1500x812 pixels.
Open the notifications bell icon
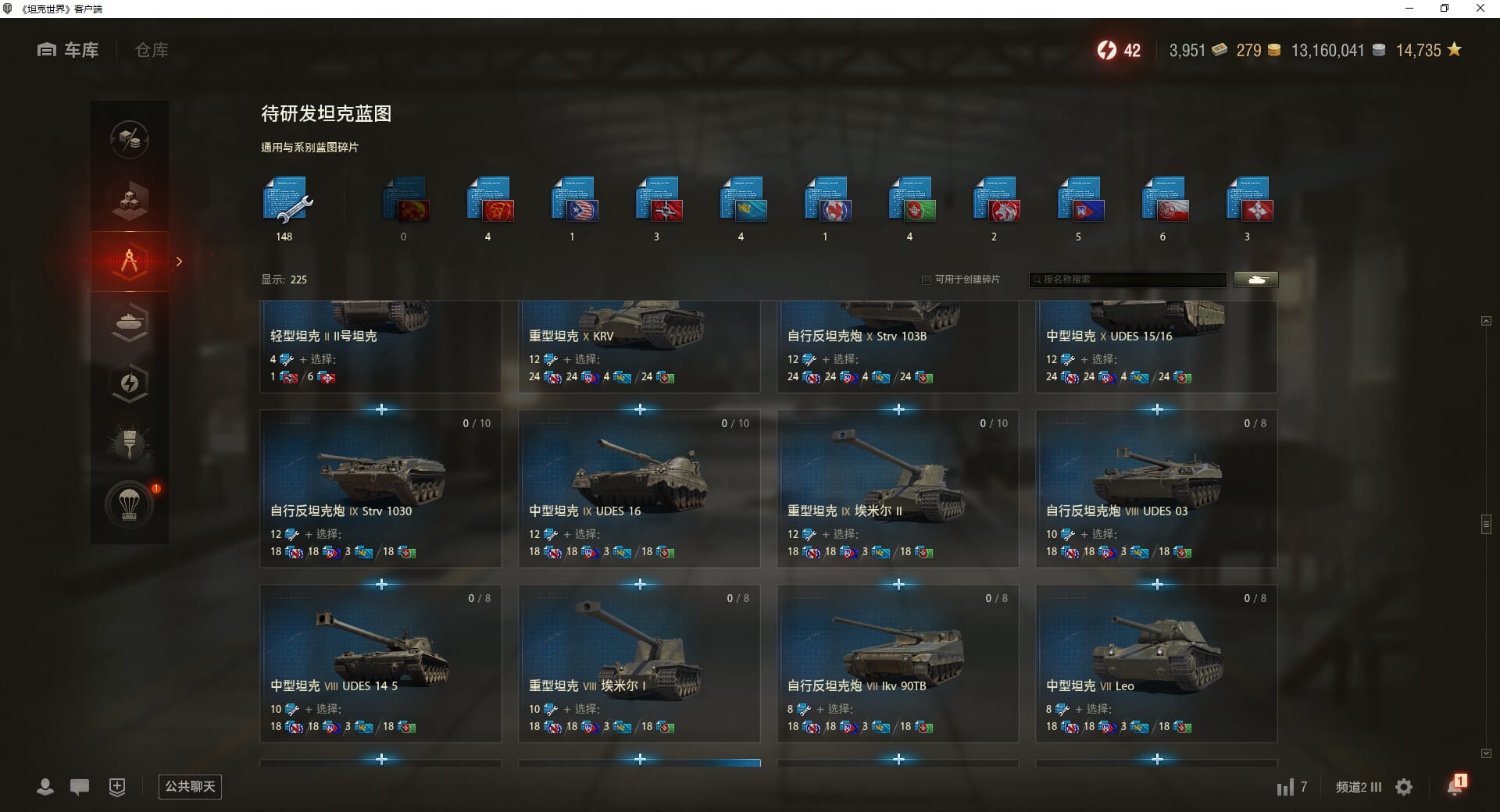pyautogui.click(x=1456, y=785)
